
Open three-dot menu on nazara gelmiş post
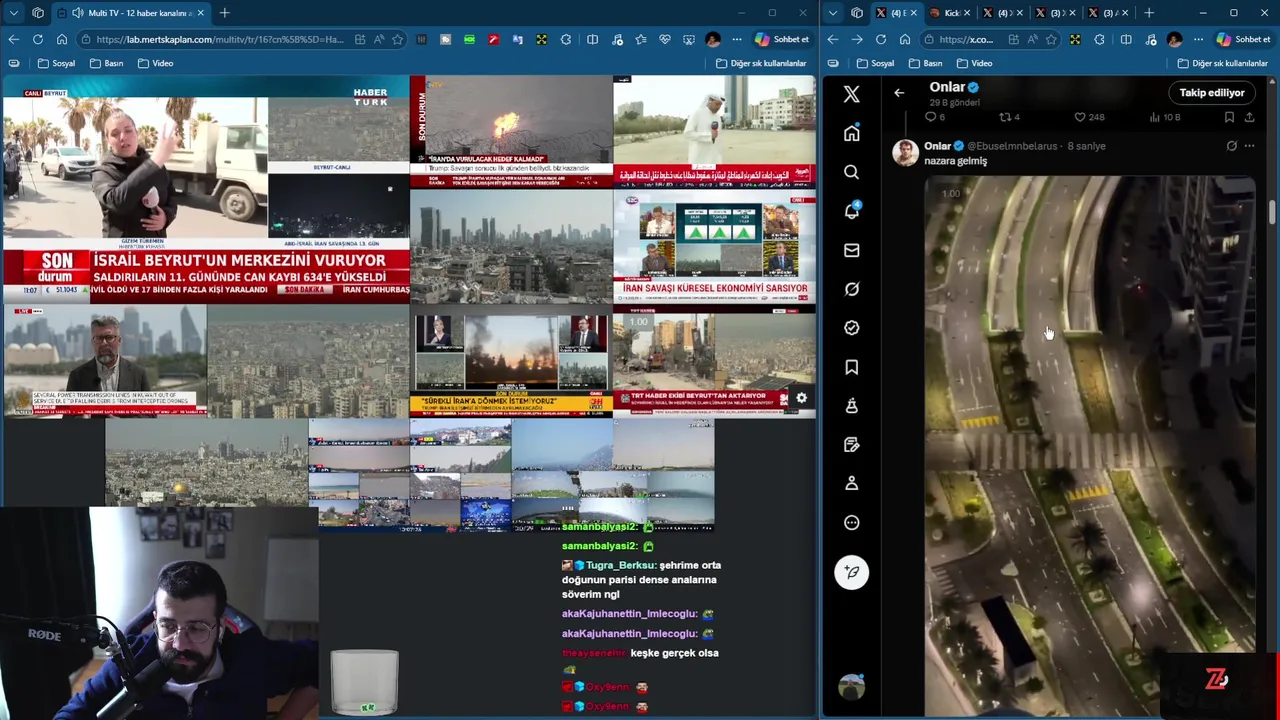1249,146
